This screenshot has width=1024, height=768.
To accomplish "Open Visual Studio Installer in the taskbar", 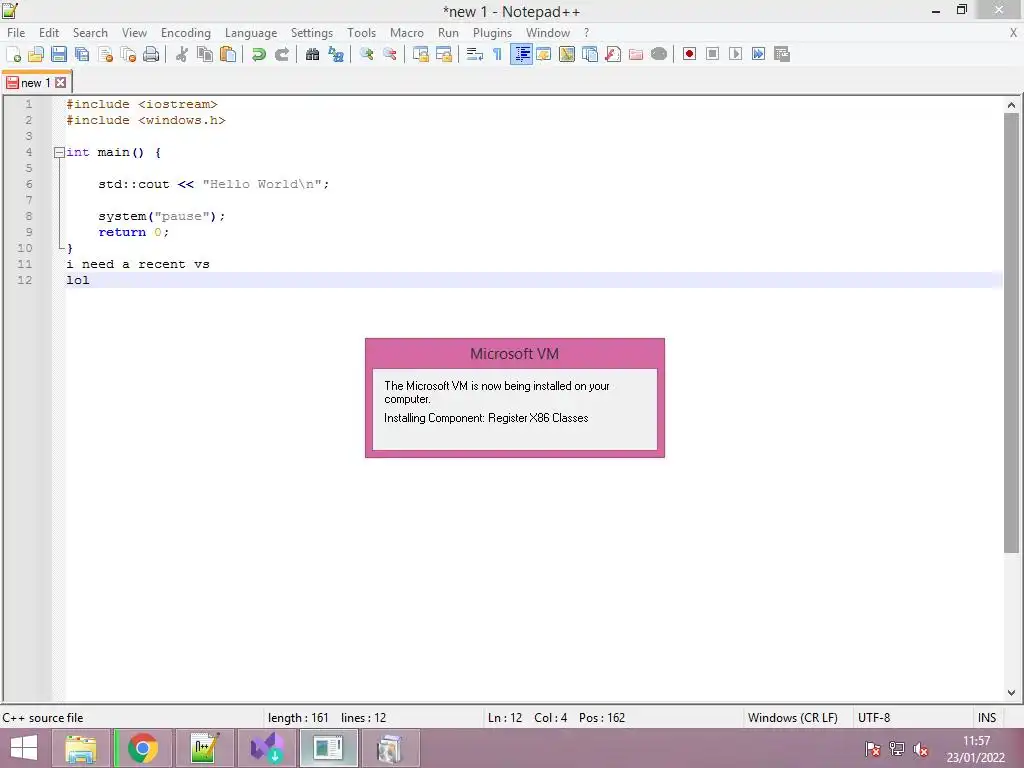I will (266, 748).
